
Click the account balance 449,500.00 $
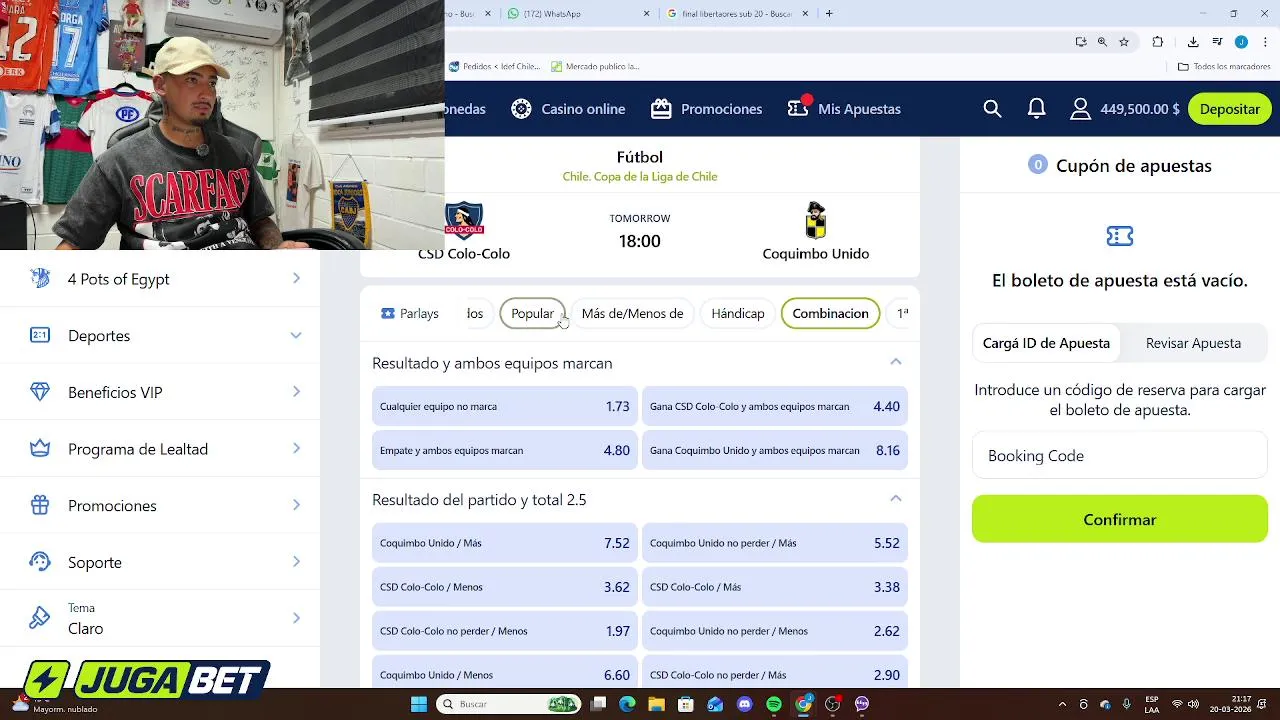point(1140,109)
